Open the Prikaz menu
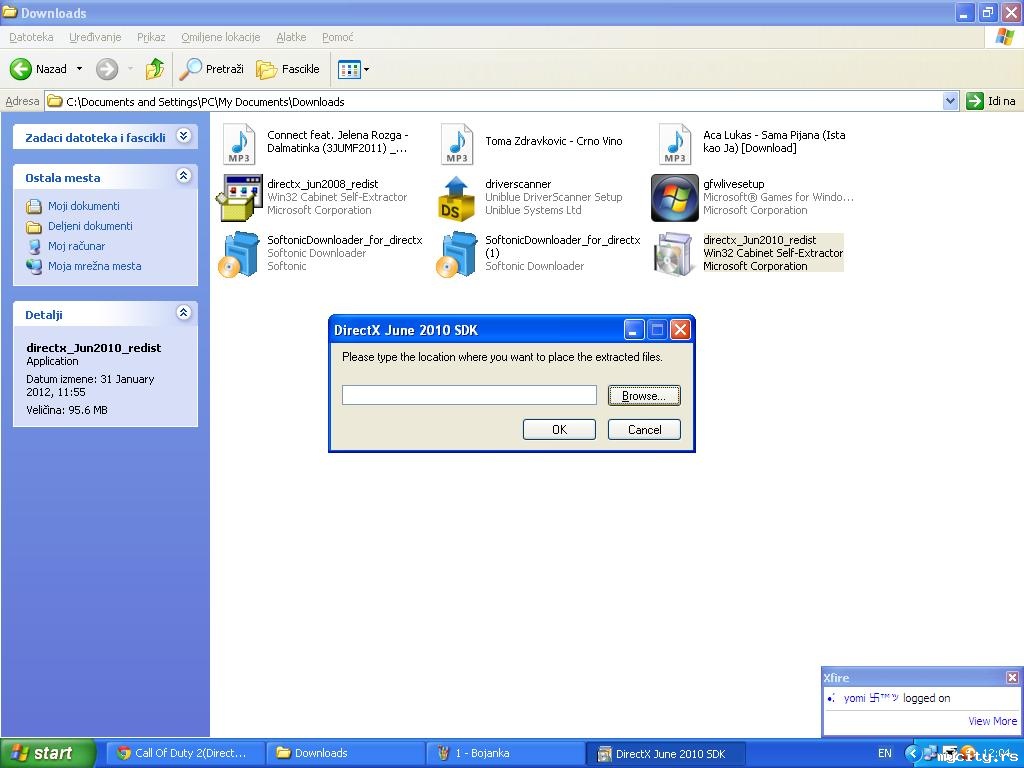1024x768 pixels. pos(151,37)
